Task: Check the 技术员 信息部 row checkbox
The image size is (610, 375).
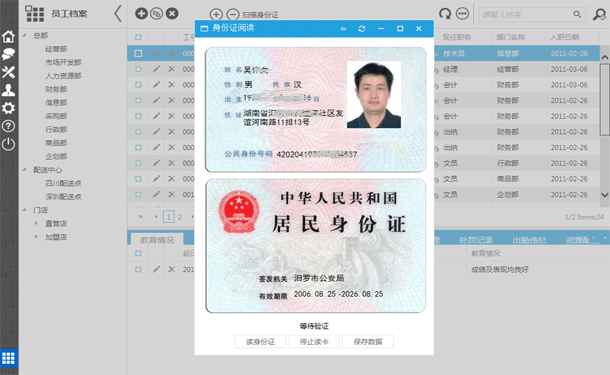Action: tap(138, 53)
